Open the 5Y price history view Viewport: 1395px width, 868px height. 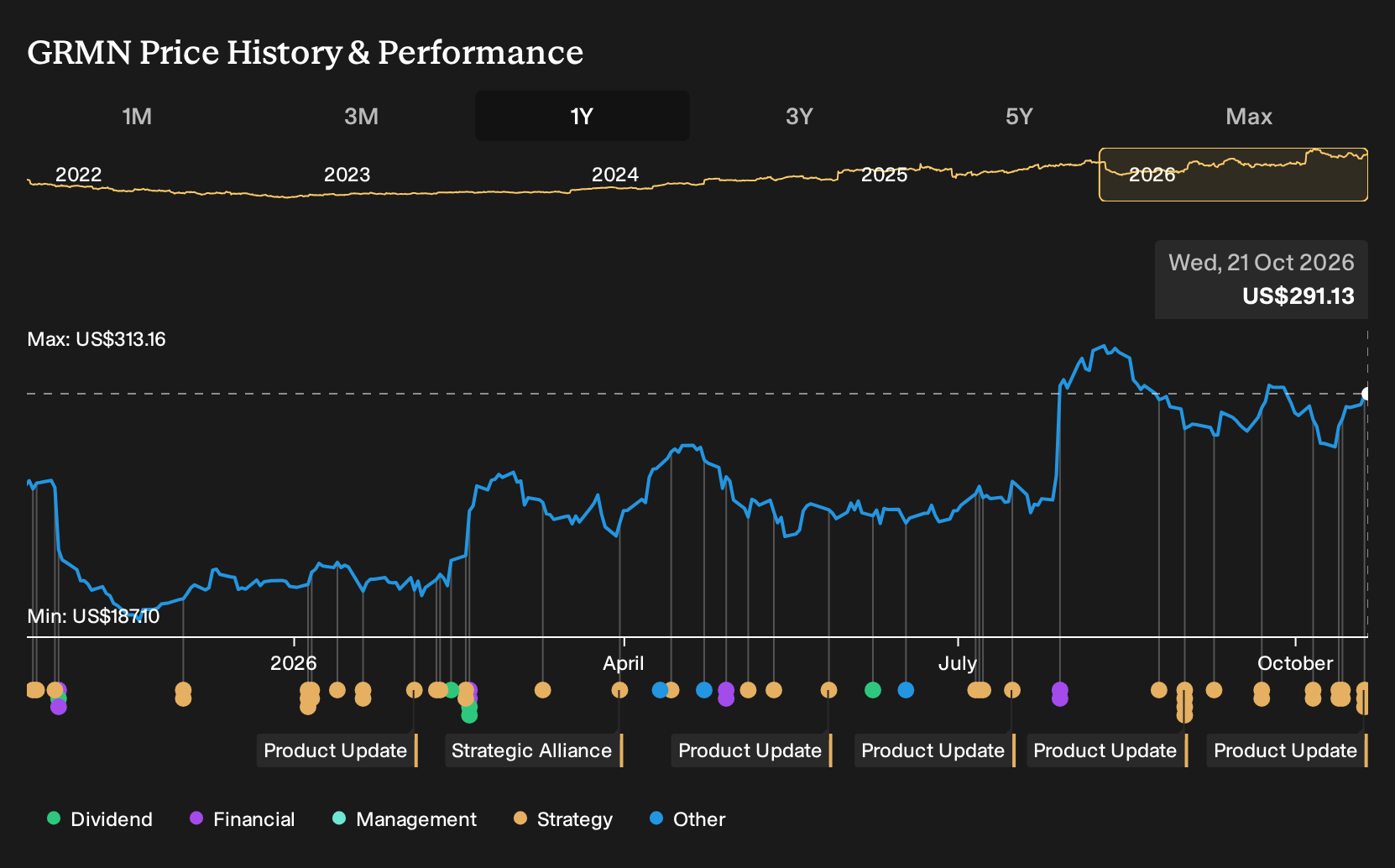1019,116
